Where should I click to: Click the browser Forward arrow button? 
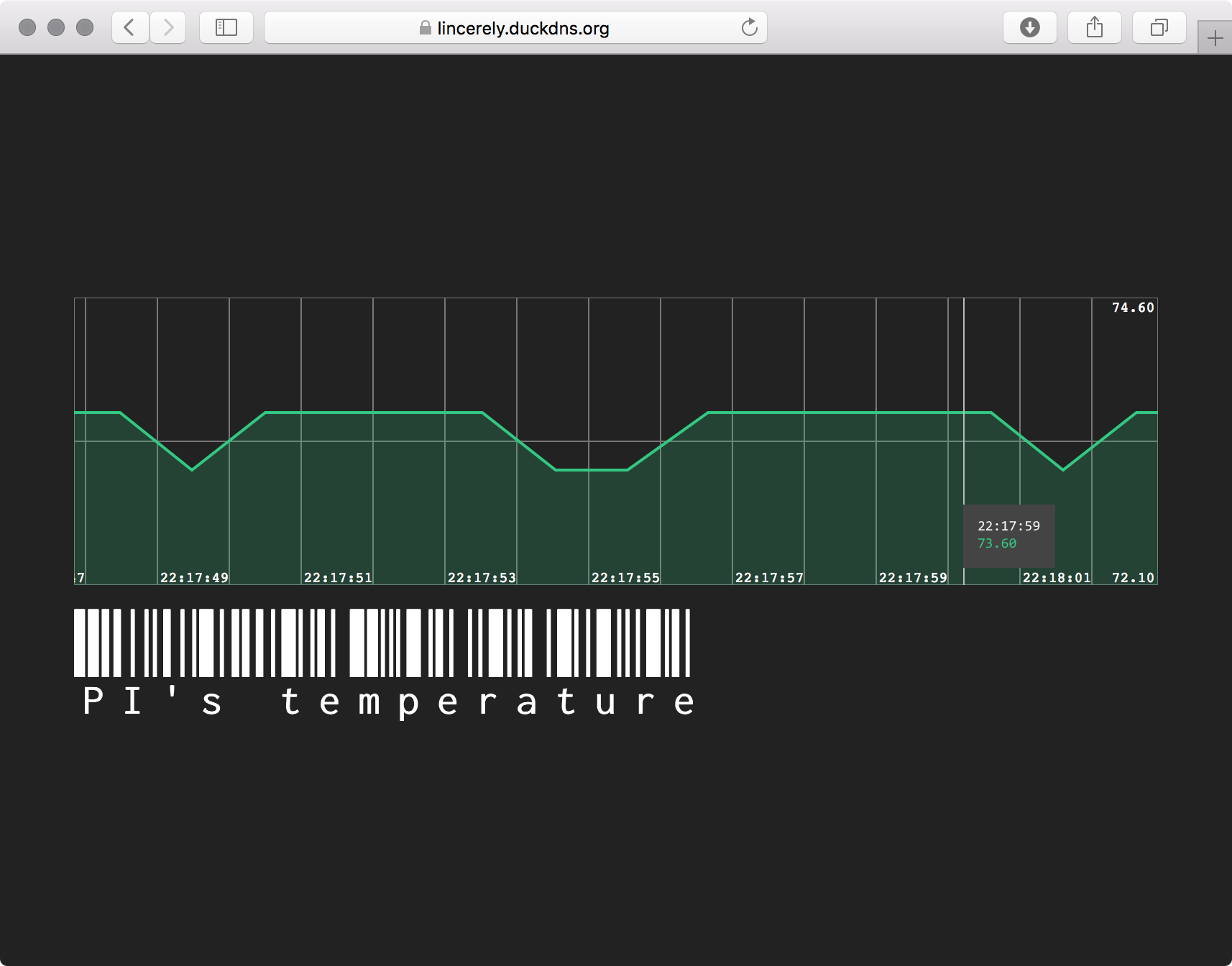tap(168, 28)
